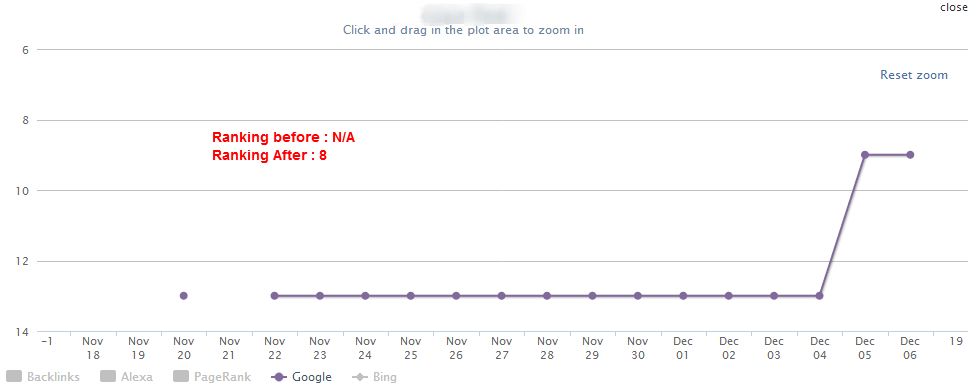Click the Alexa gray legend marker
This screenshot has height=384, width=974.
(108, 377)
